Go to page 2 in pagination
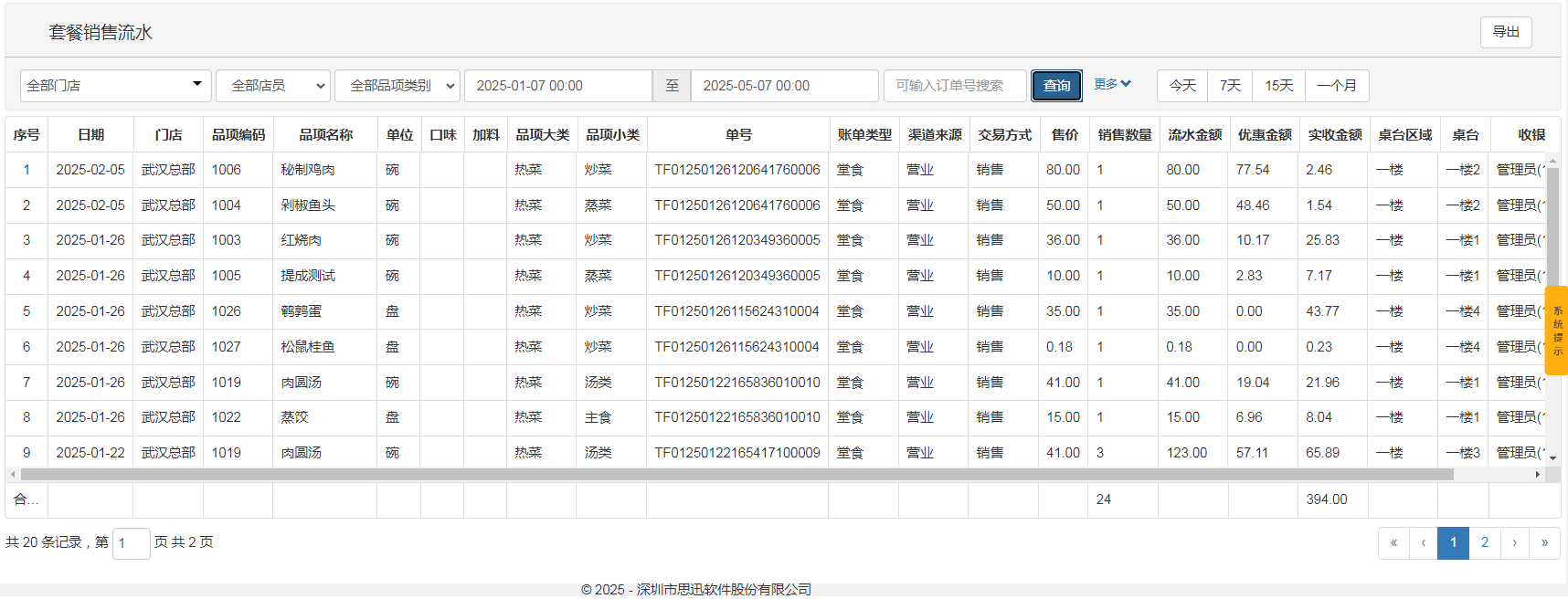The image size is (1568, 599). [1485, 542]
